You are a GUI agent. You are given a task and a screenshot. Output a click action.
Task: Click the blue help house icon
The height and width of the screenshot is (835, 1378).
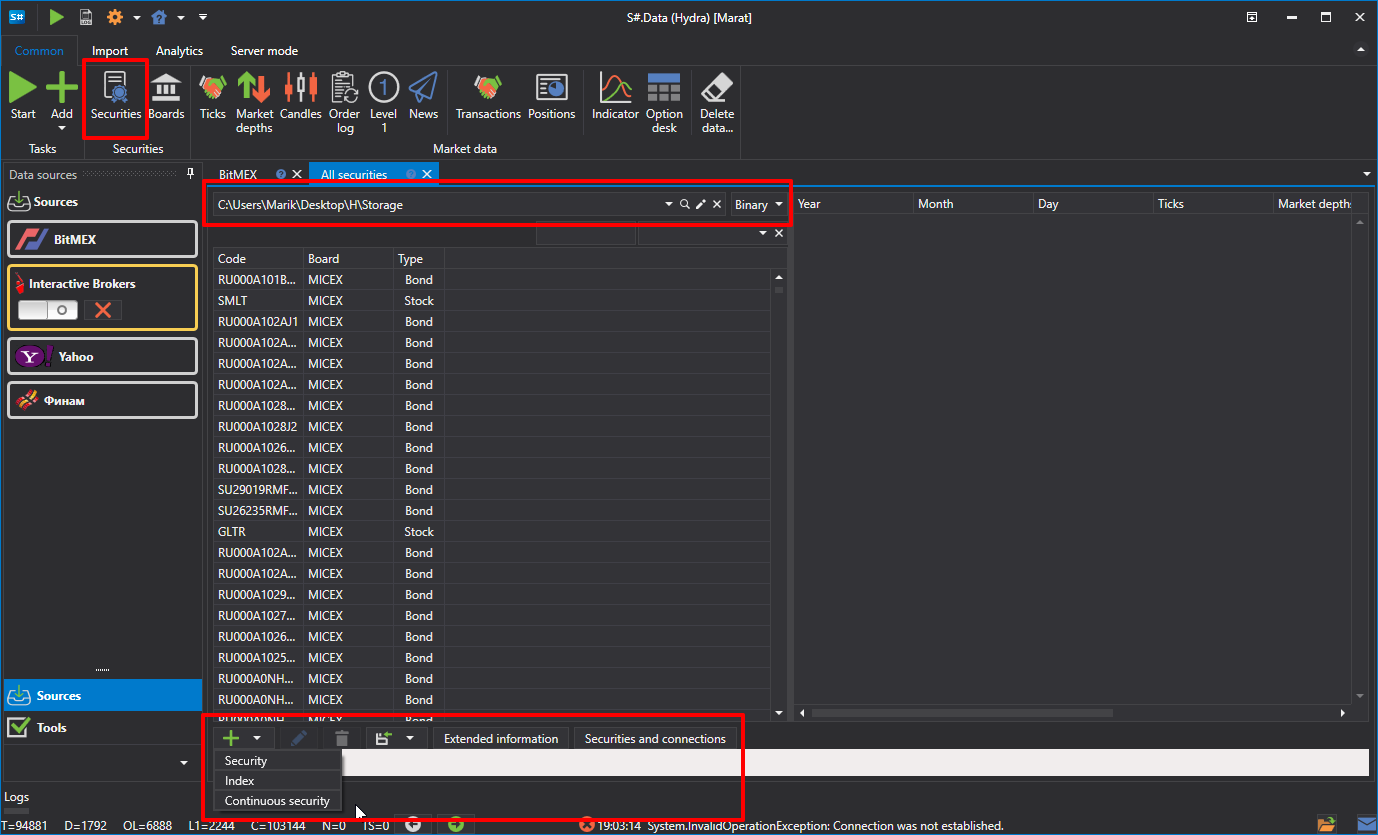click(159, 17)
